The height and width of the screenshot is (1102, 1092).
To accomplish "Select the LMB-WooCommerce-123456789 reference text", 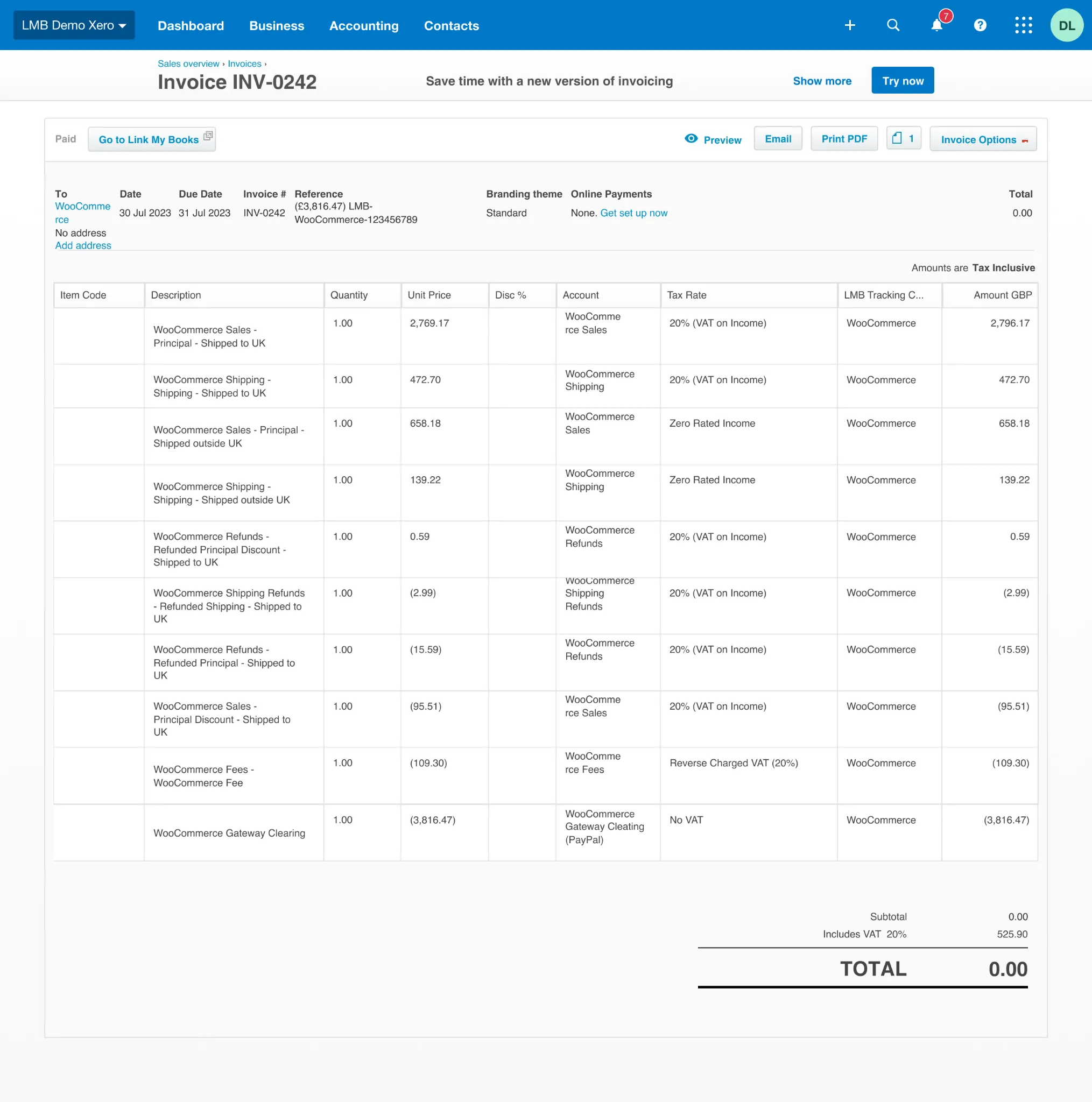I will click(356, 213).
